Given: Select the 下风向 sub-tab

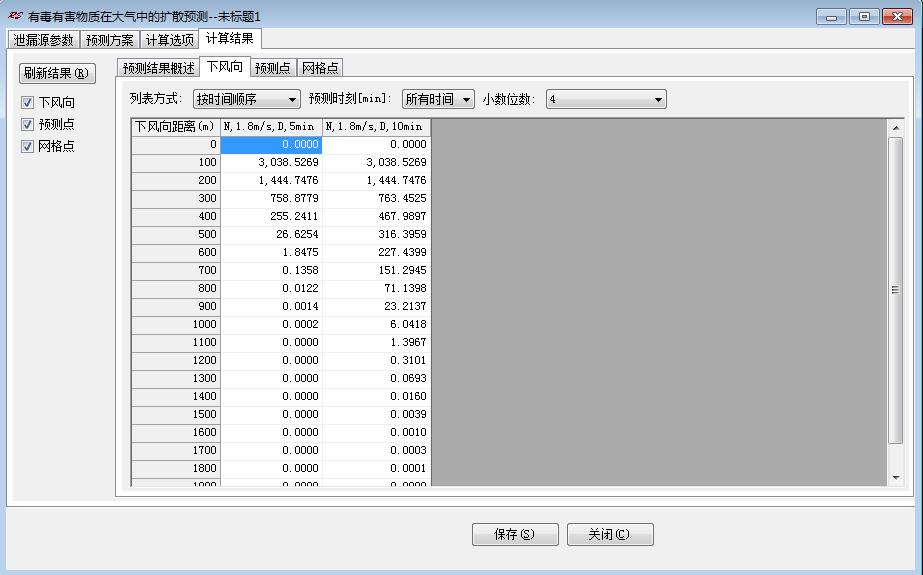Looking at the screenshot, I should (x=225, y=67).
